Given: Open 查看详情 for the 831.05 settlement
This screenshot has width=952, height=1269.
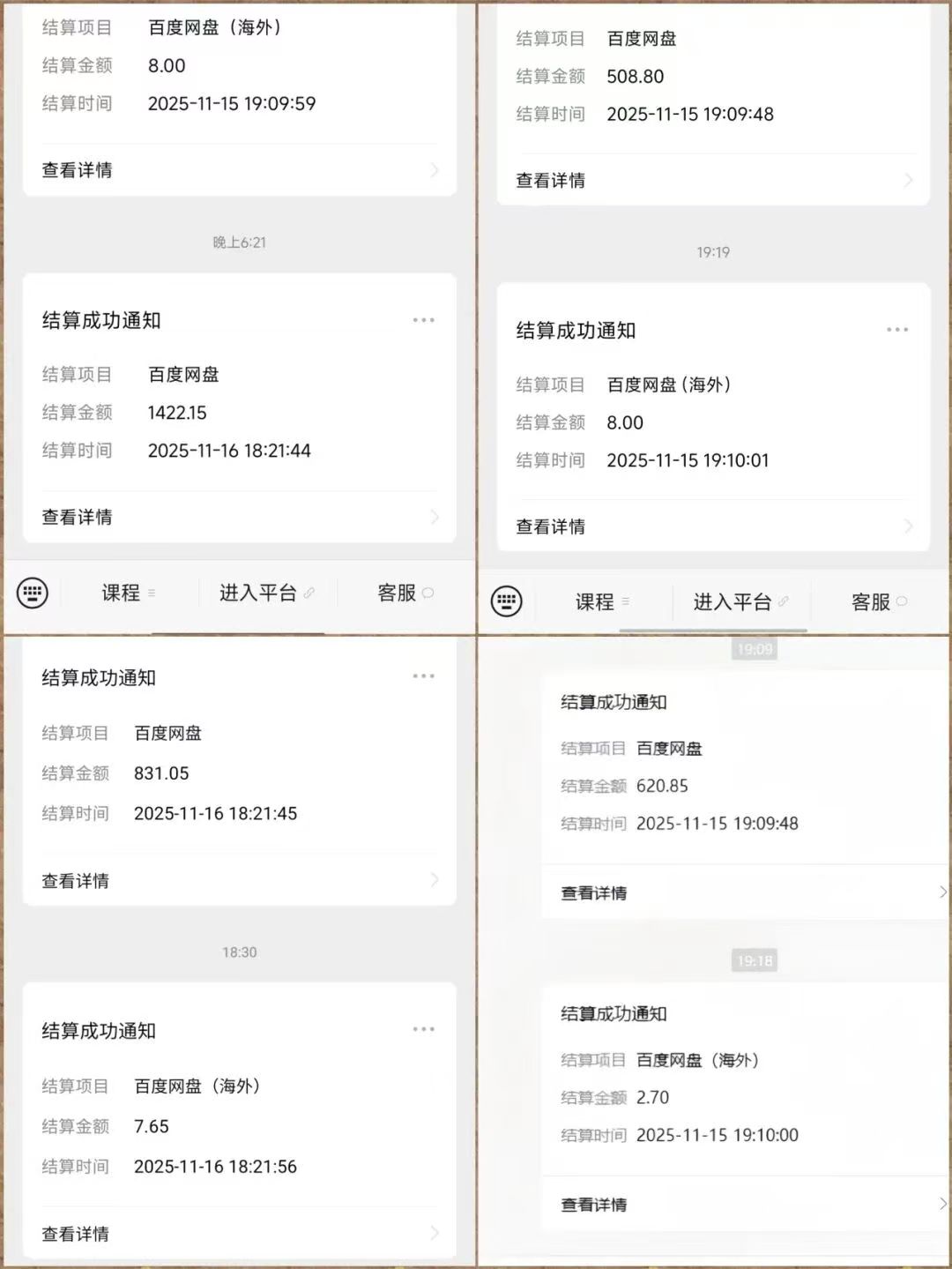Looking at the screenshot, I should pos(240,880).
